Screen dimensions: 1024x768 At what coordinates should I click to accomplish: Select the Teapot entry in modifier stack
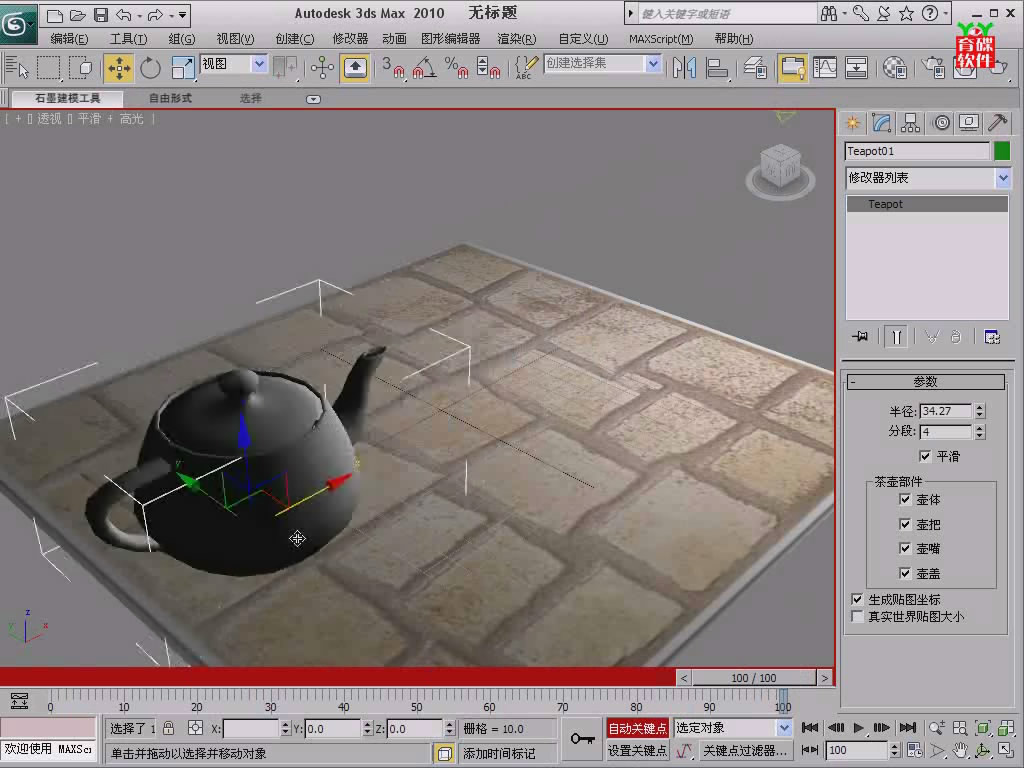click(927, 204)
